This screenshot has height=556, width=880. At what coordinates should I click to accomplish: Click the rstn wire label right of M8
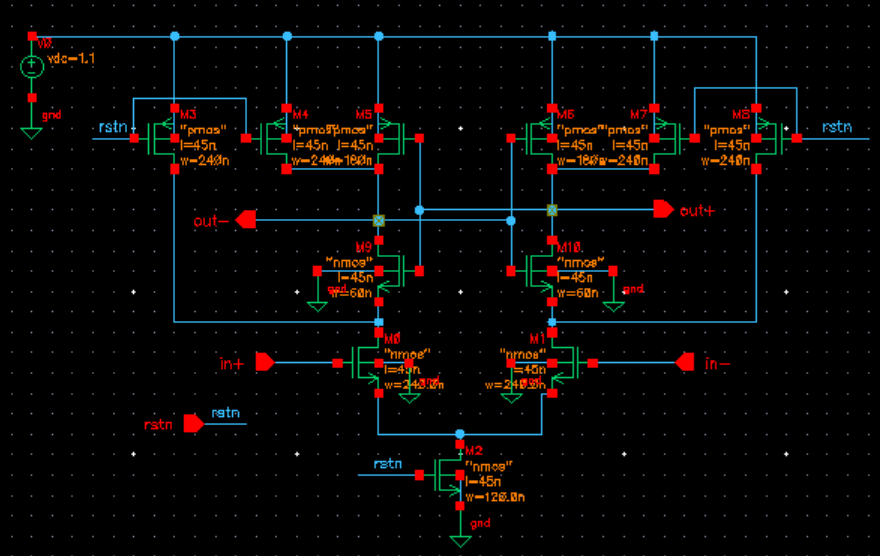837,127
